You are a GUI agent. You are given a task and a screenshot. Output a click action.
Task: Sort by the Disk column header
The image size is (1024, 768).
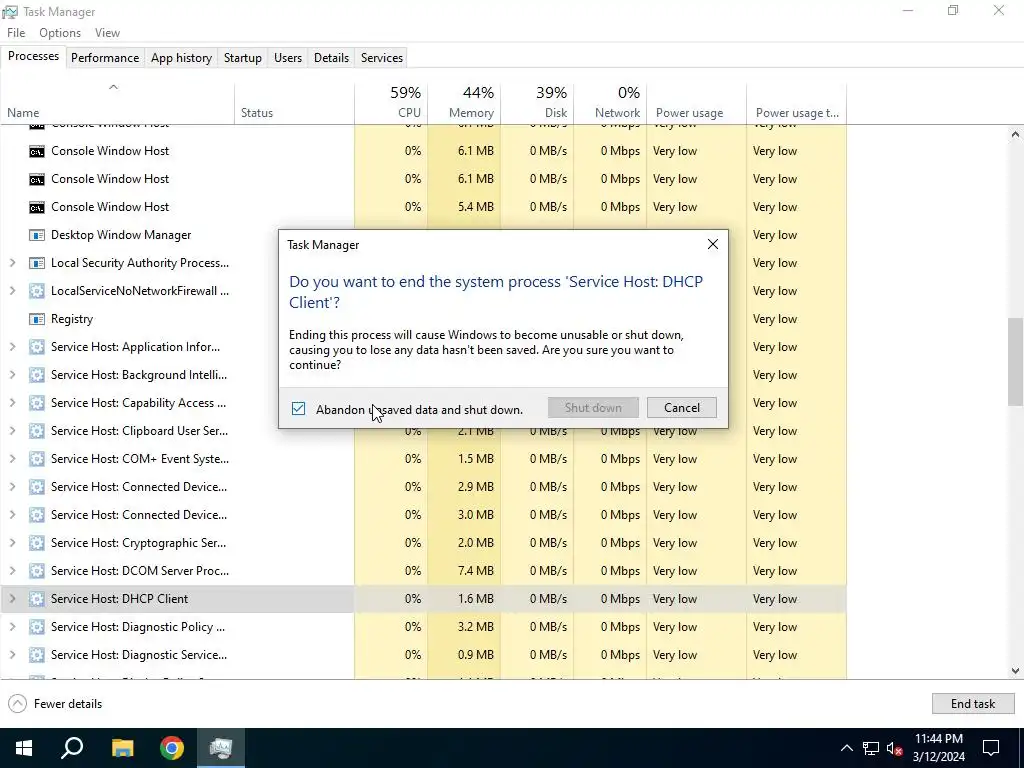(x=537, y=103)
